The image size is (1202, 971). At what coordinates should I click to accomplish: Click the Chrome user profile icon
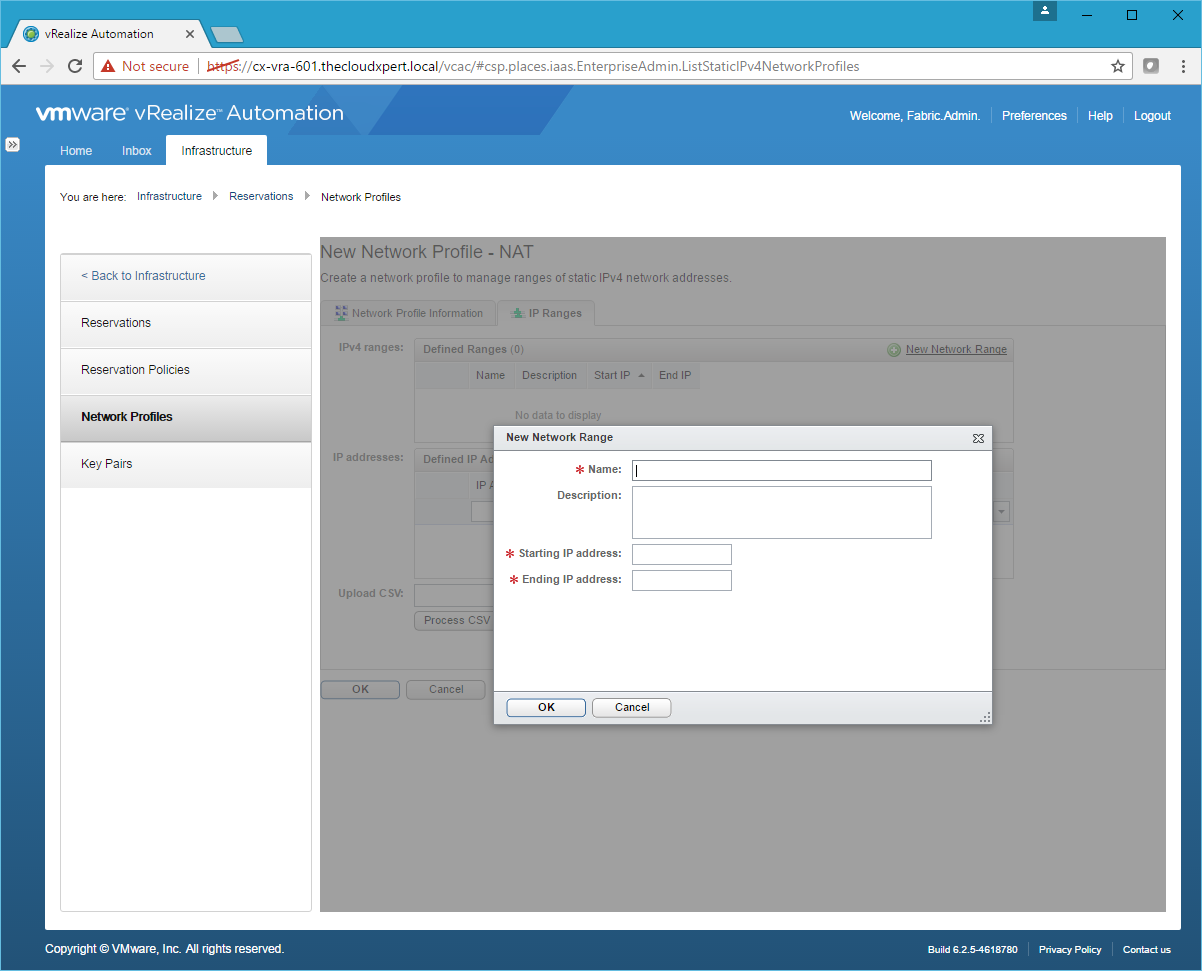coord(1044,11)
